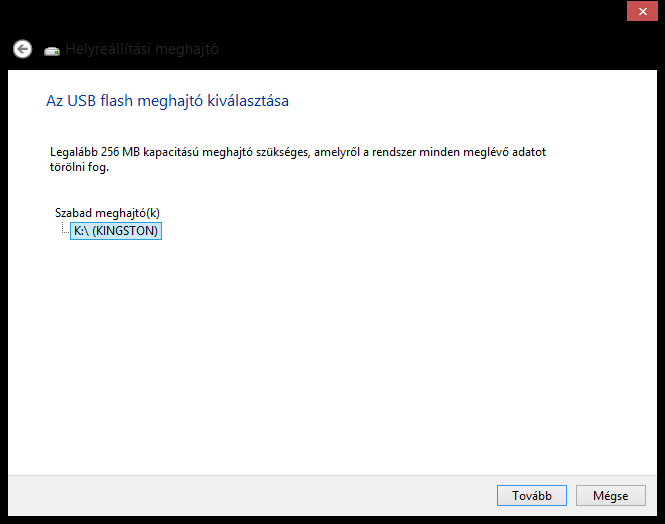Click the Legalább 256 MB description text
Viewport: 665px width, 524px height.
298,159
